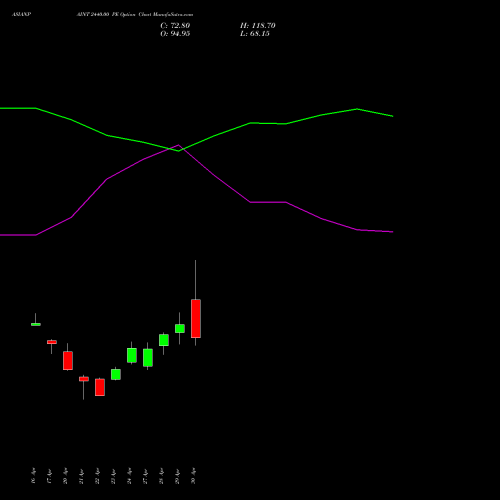
Task: Click the '16 Apr' date axis label
Action: coord(33,476)
